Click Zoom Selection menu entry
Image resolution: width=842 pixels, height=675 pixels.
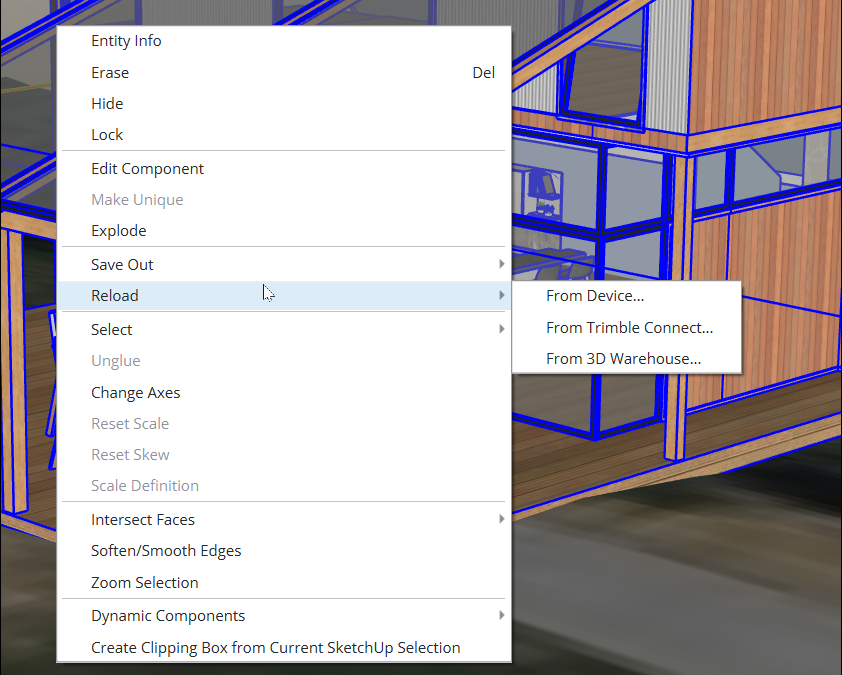(284, 583)
